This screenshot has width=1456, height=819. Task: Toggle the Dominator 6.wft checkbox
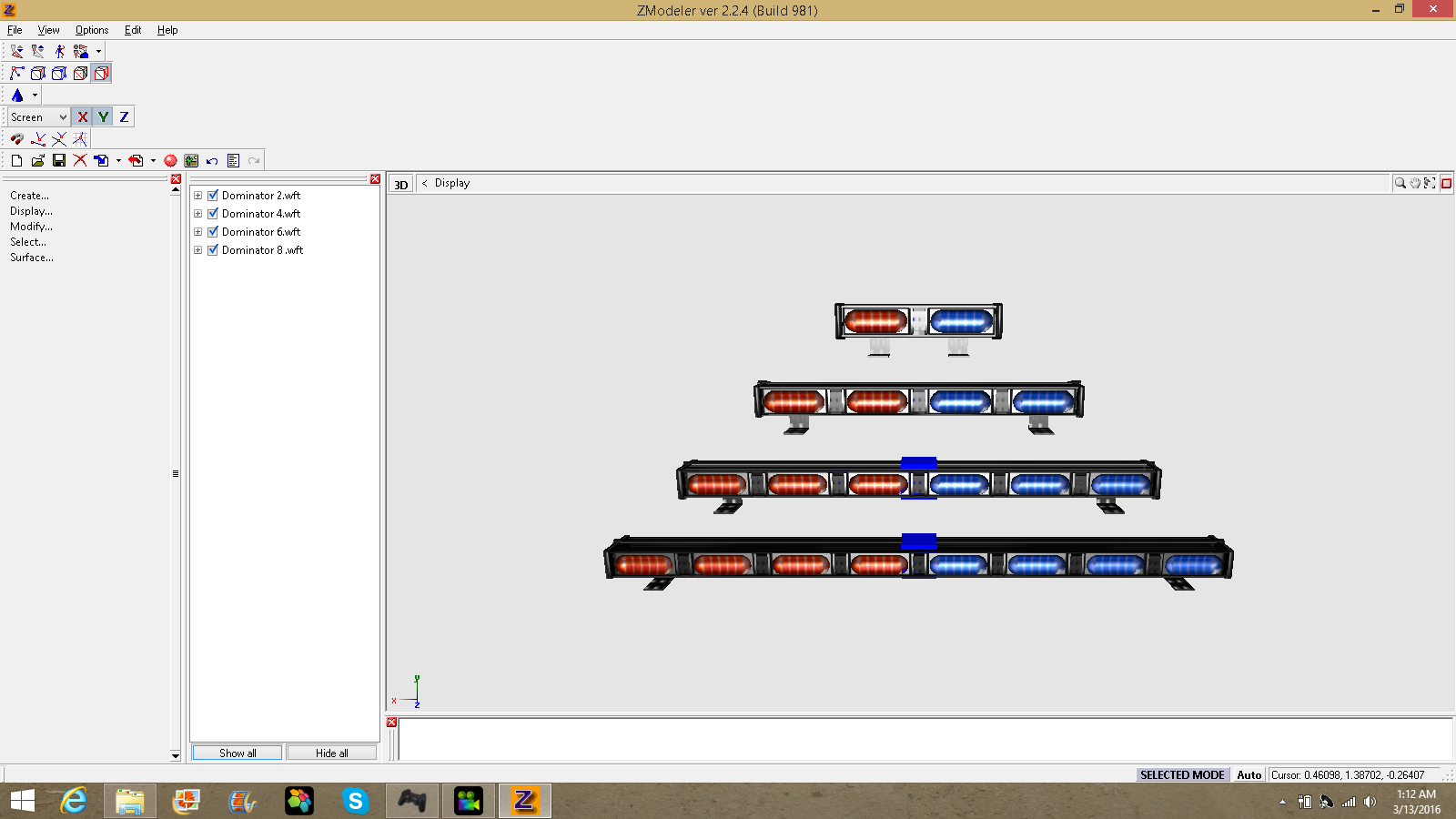213,231
